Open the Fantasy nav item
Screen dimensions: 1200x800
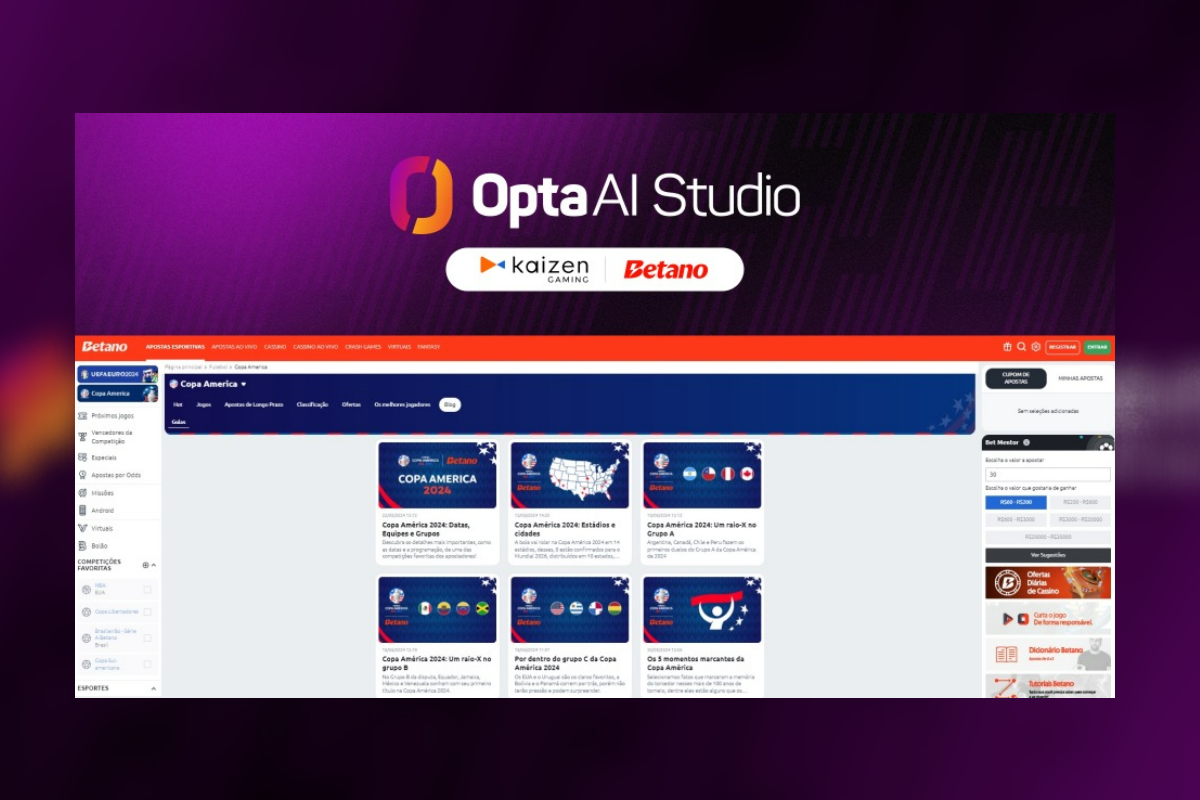pyautogui.click(x=429, y=347)
